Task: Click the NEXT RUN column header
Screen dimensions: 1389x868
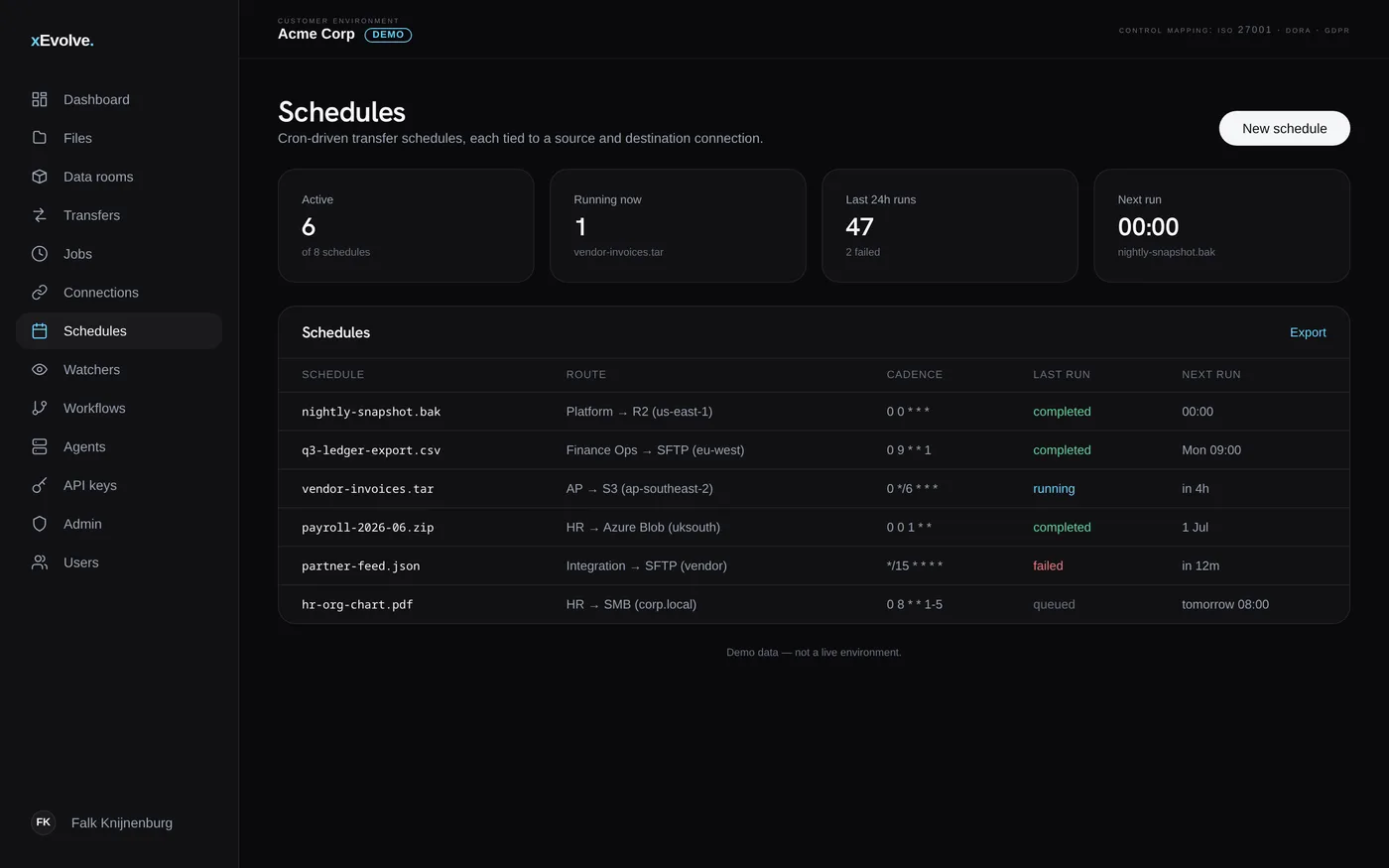Action: tap(1211, 375)
